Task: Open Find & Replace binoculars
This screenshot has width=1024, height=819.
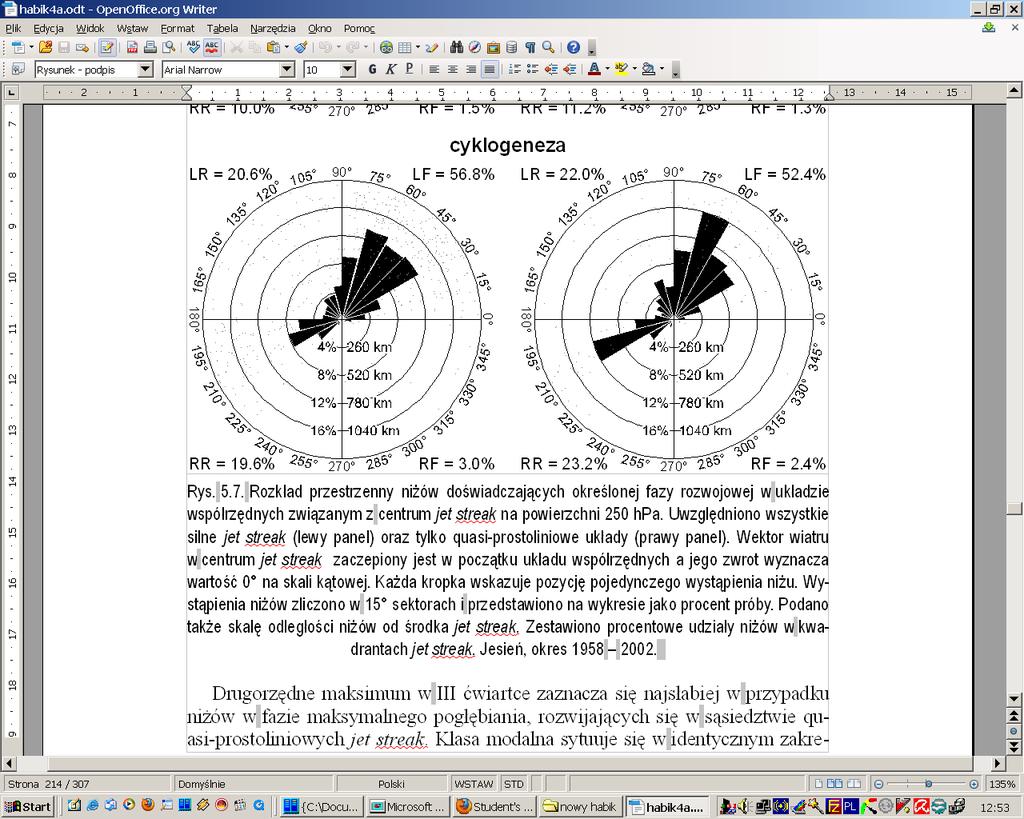Action: [456, 47]
